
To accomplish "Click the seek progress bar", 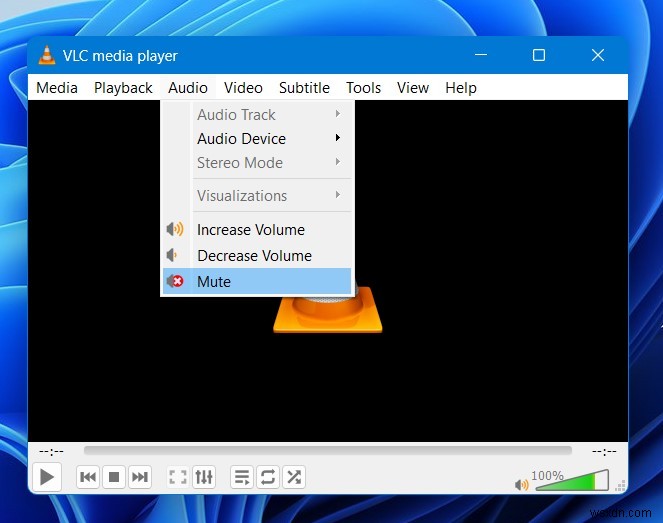I will (x=328, y=450).
